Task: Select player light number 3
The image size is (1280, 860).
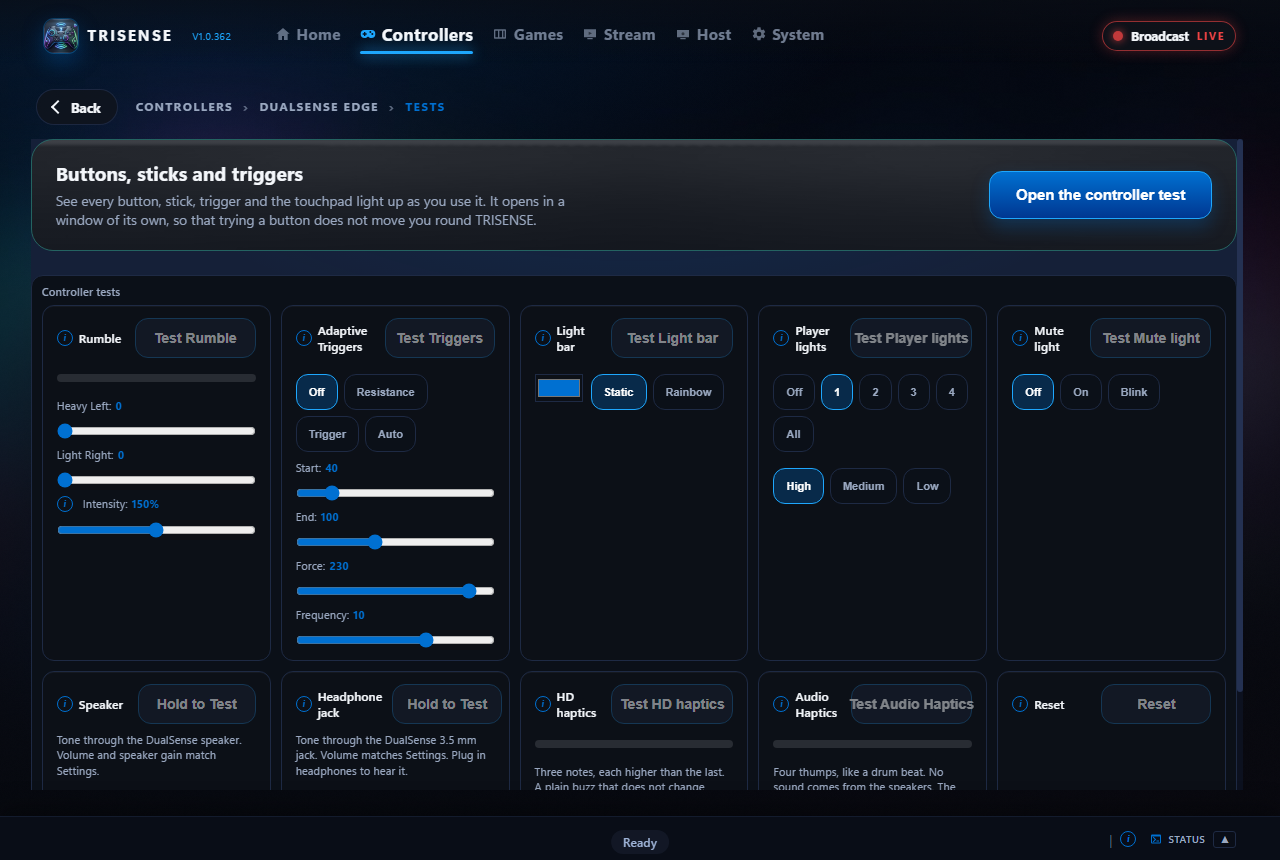Action: 913,392
